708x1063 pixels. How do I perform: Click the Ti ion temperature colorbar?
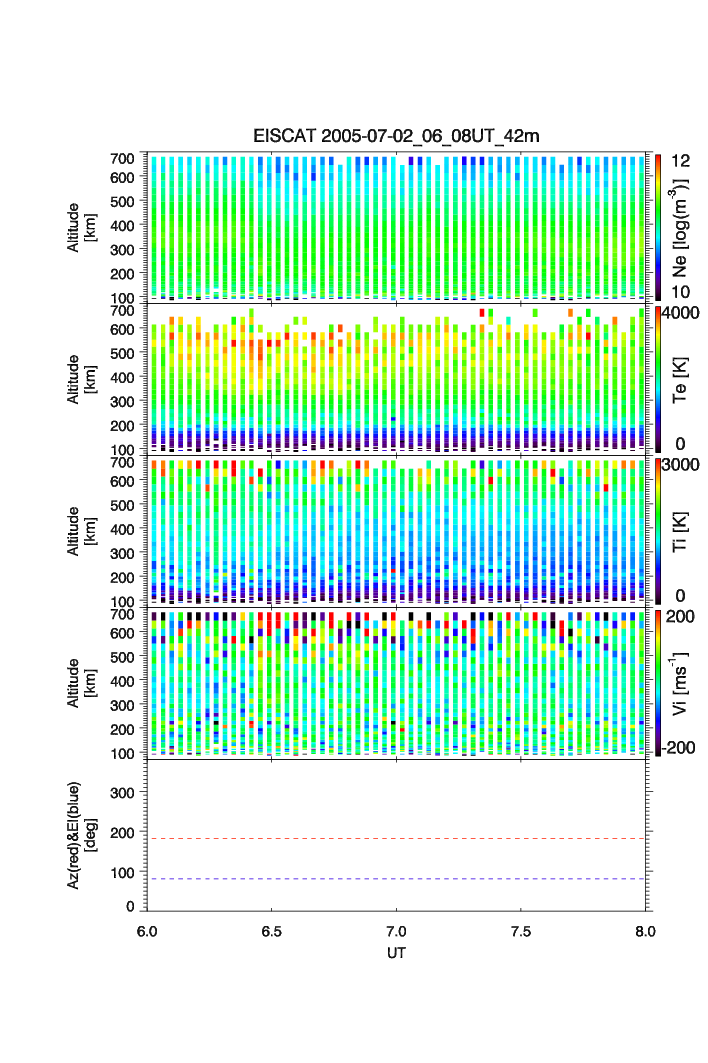[658, 531]
